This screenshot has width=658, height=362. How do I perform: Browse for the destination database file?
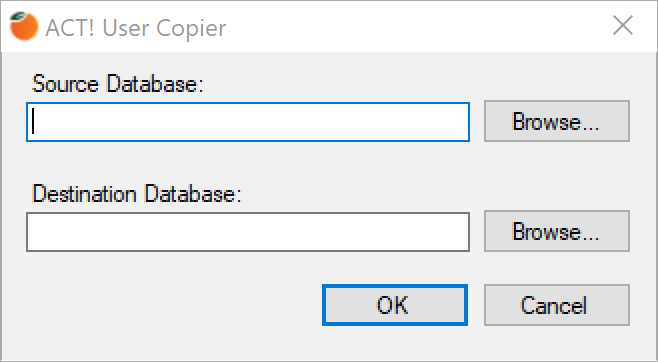click(557, 231)
